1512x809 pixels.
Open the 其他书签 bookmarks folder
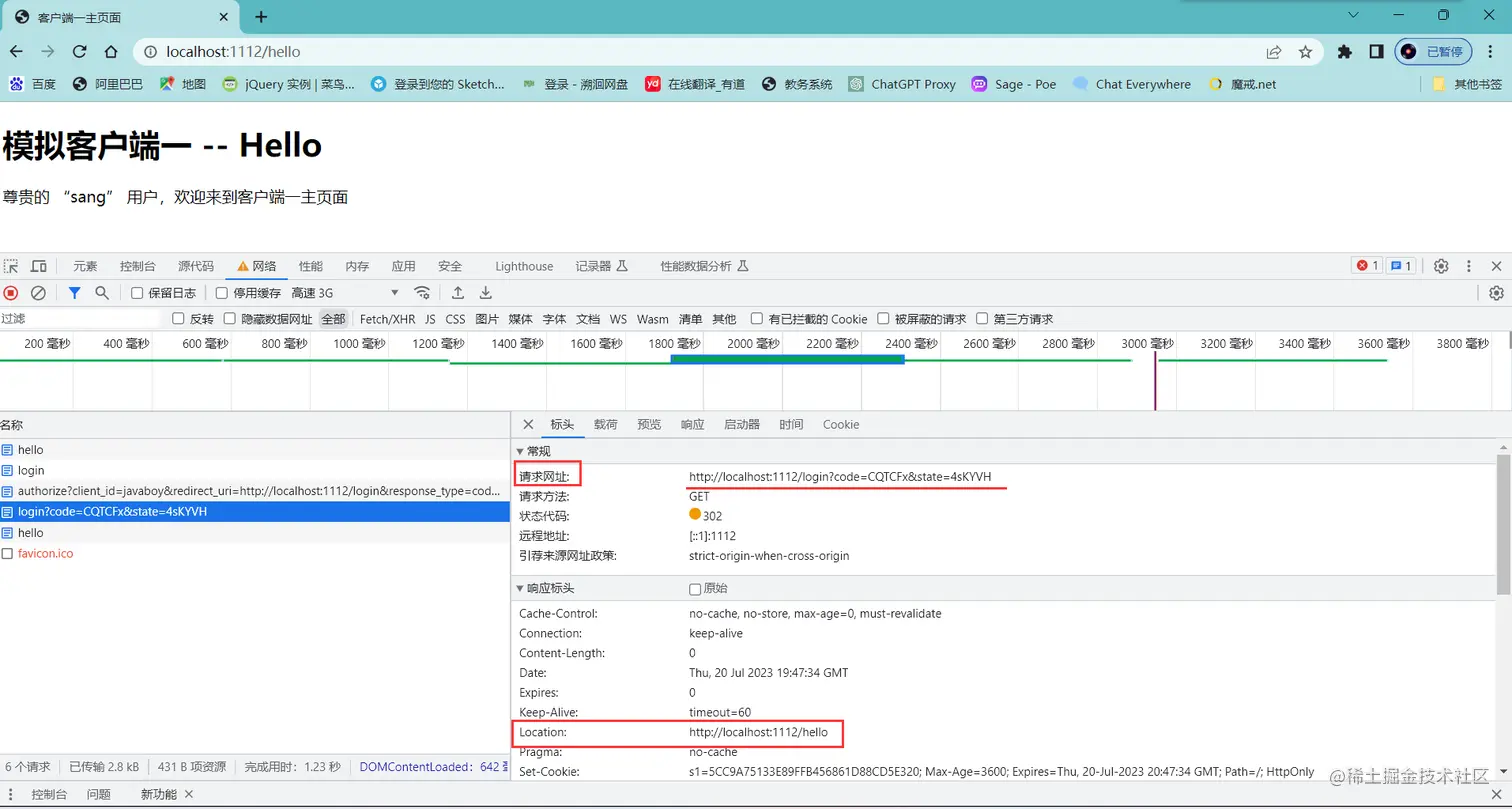click(1467, 85)
